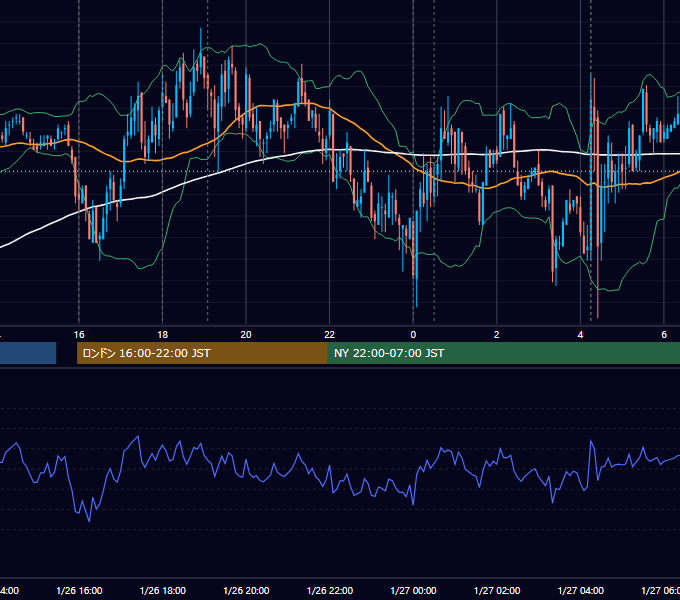The width and height of the screenshot is (680, 600).
Task: Click the 1/27 04:00 date label
Action: point(581,591)
